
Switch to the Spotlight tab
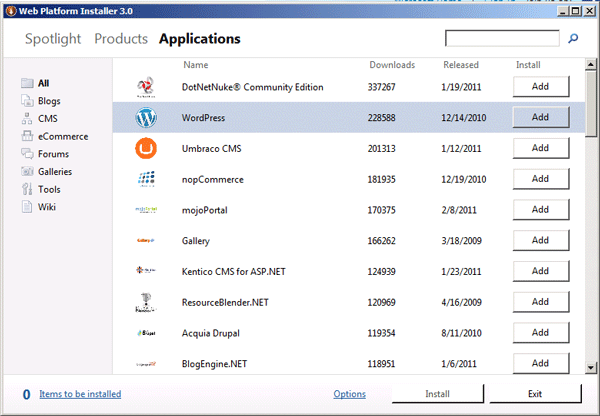pos(53,39)
